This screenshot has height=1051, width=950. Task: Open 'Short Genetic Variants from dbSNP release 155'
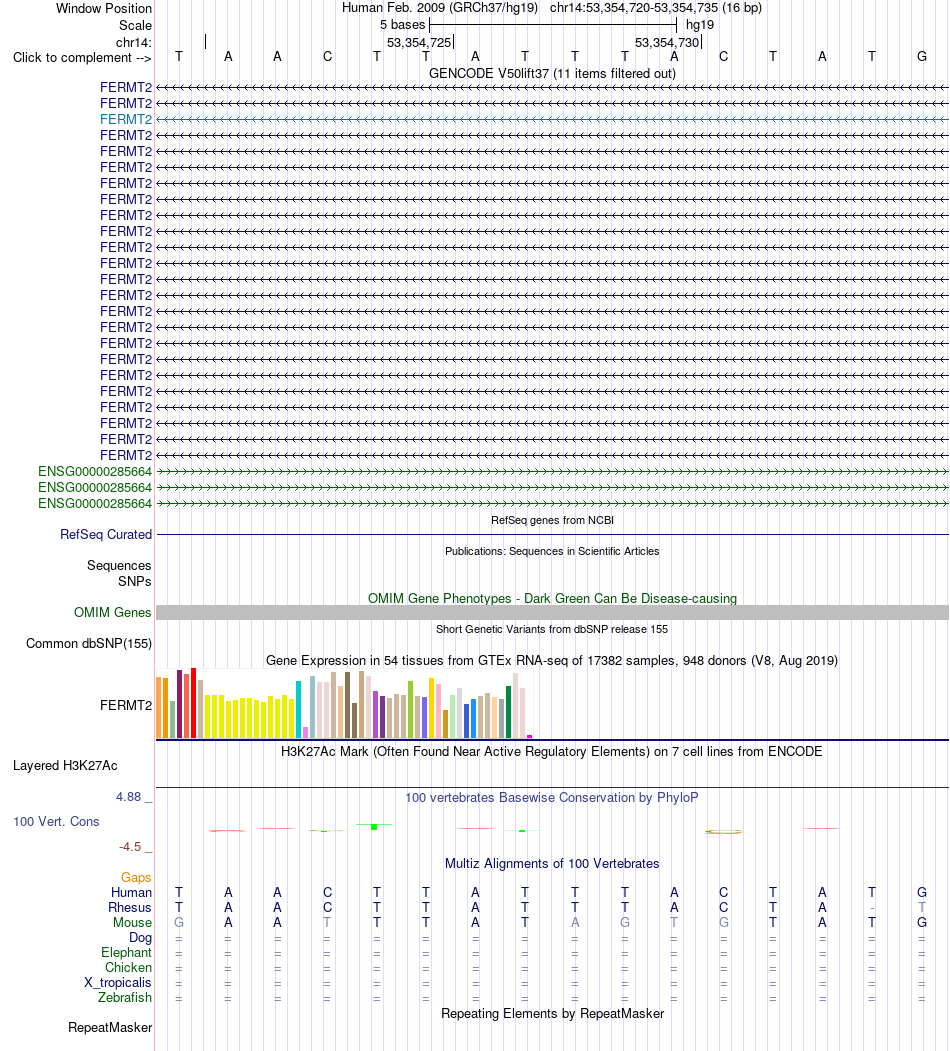pos(552,629)
